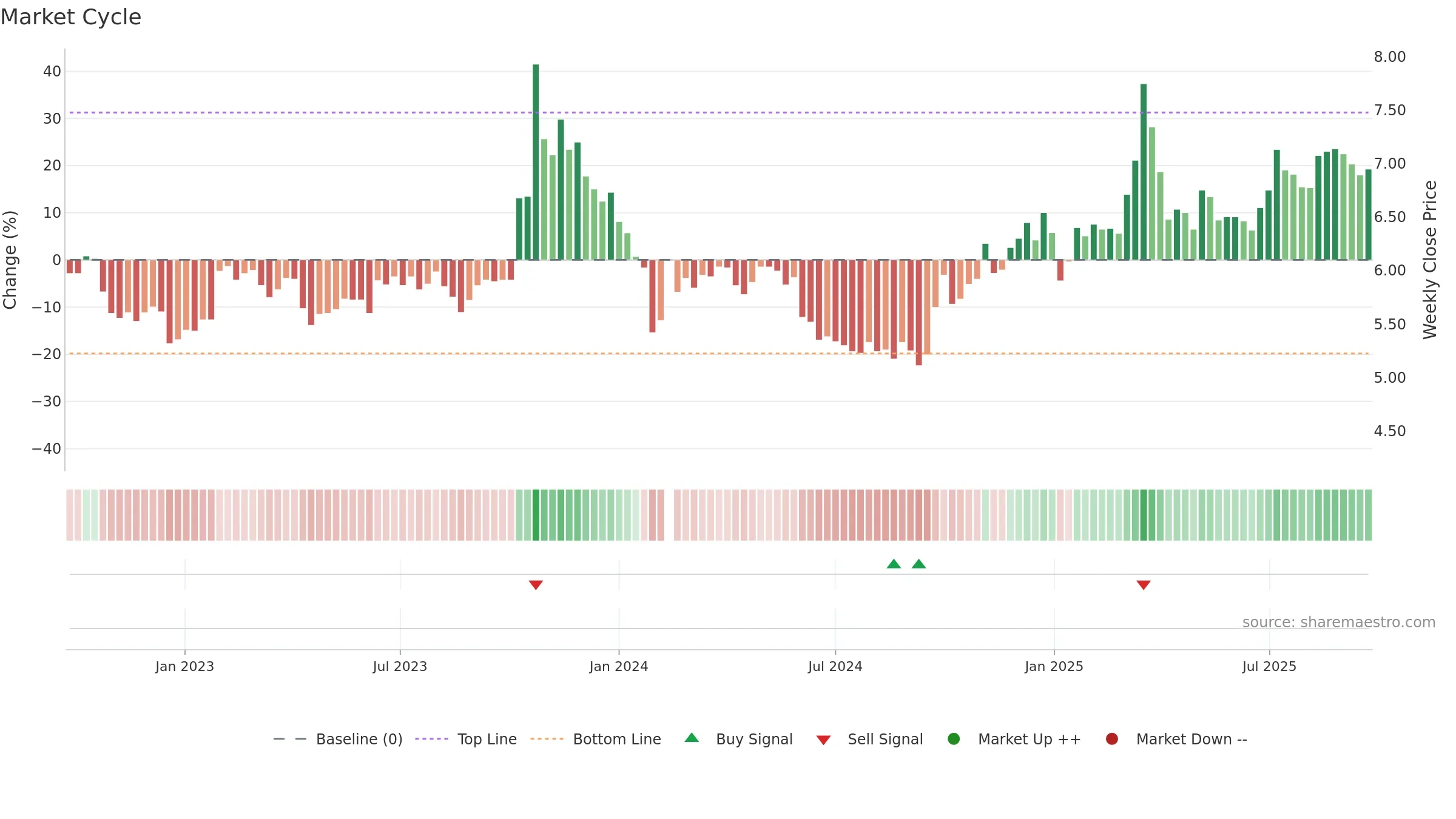Click the Market Cycle chart title
1456x819 pixels.
pos(71,17)
